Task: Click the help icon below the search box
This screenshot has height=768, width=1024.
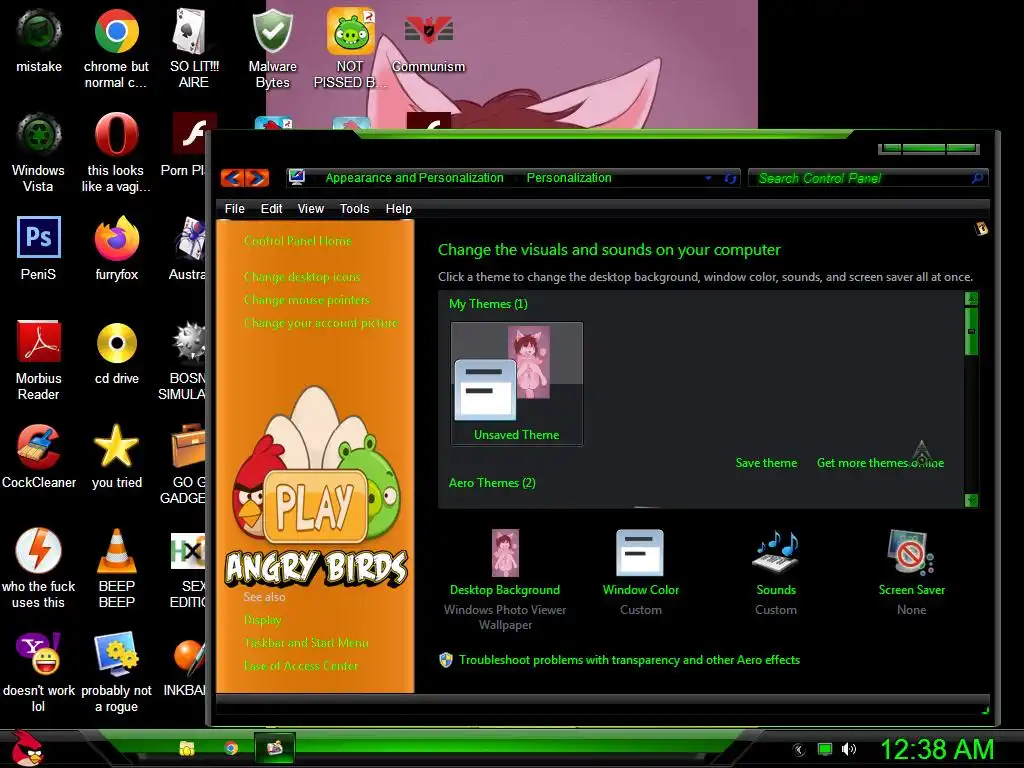Action: pos(981,229)
